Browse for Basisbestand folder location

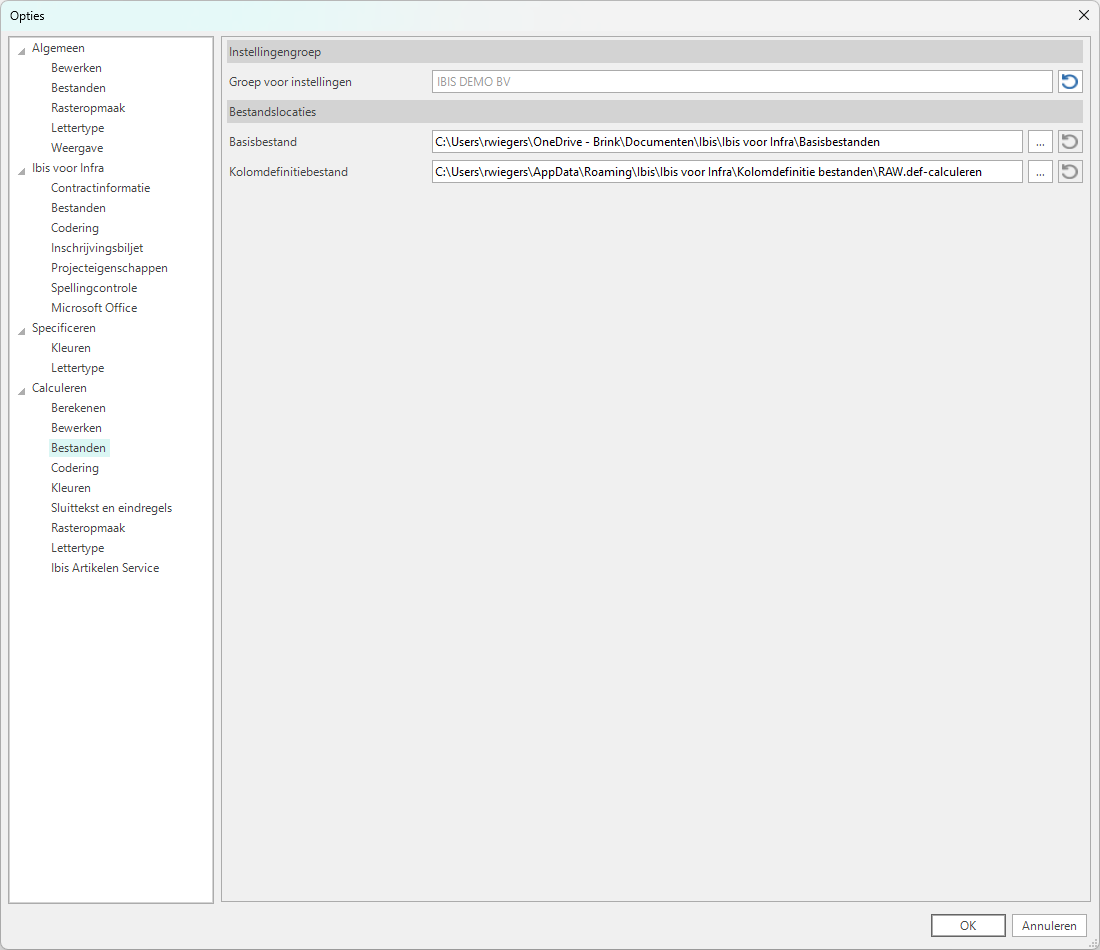[x=1040, y=142]
